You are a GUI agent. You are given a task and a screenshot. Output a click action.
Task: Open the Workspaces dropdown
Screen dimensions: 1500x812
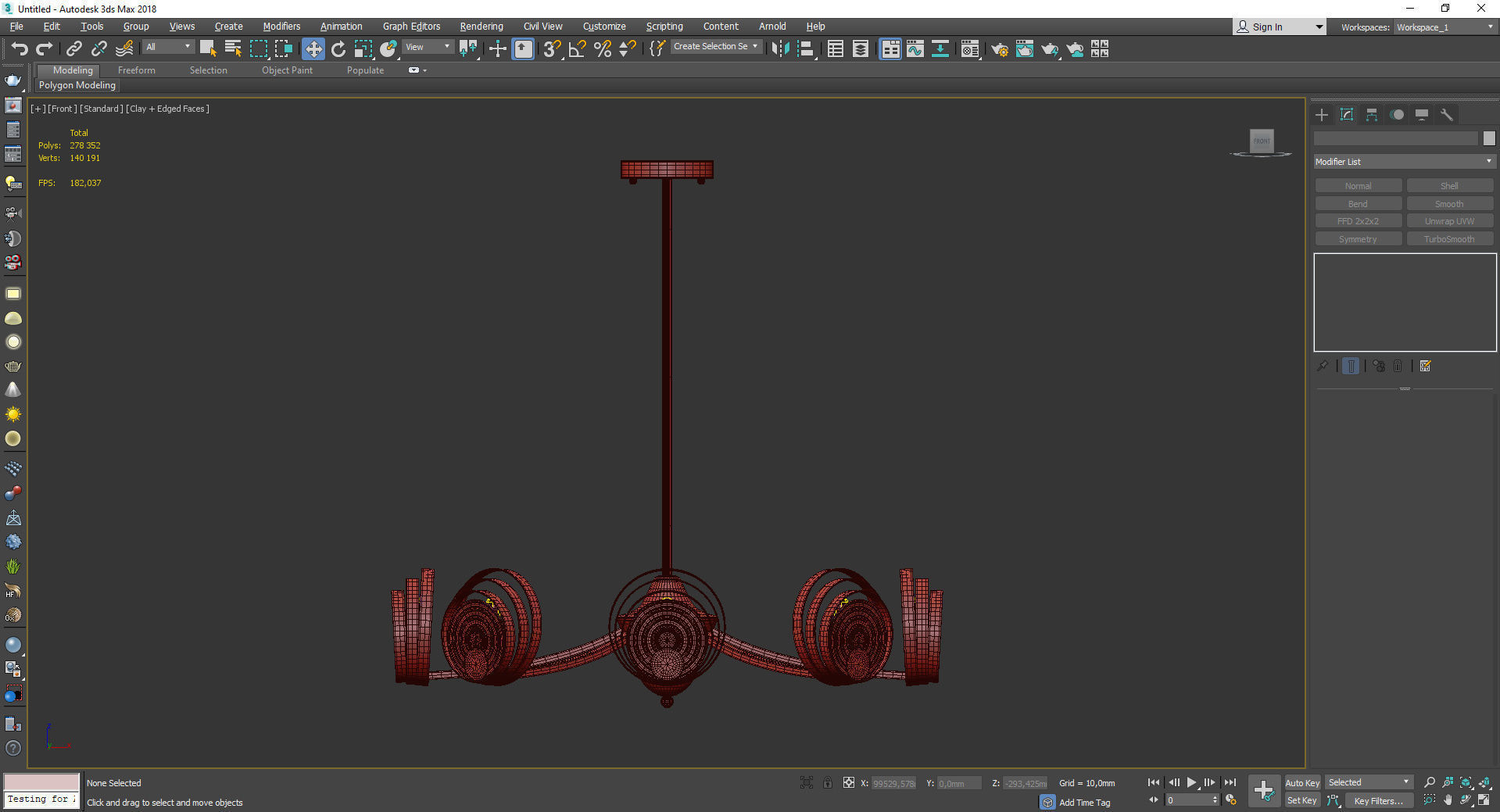pos(1445,27)
